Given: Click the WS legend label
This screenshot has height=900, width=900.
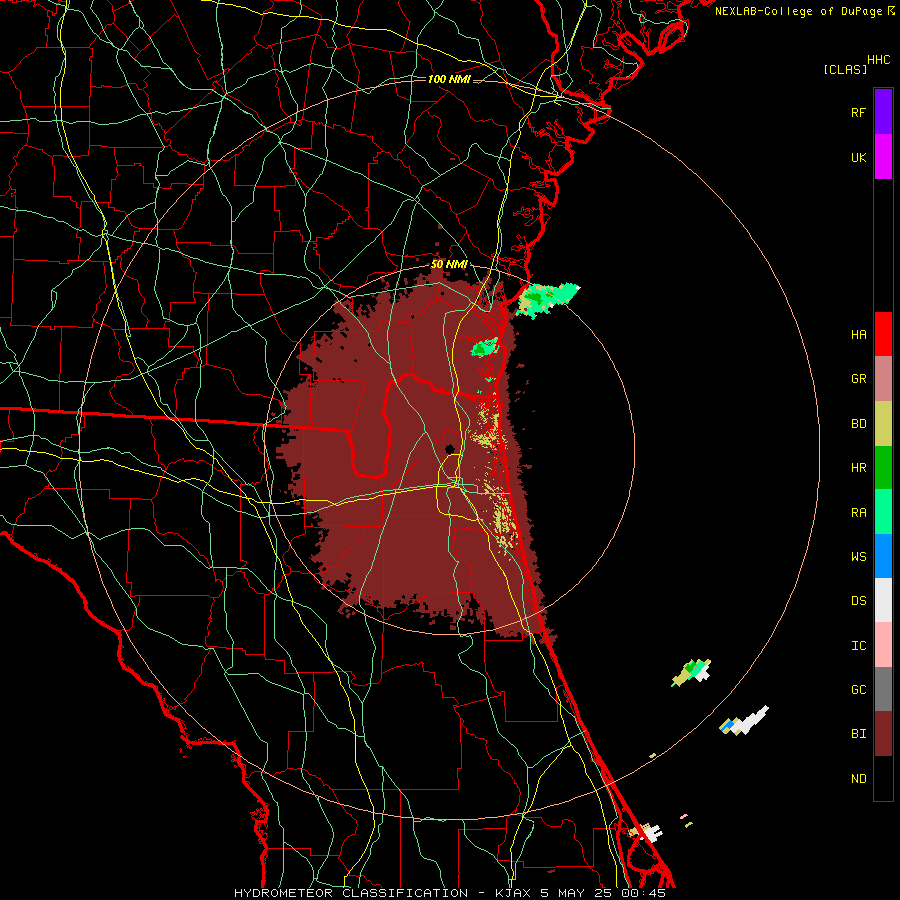Looking at the screenshot, I should 858,557.
